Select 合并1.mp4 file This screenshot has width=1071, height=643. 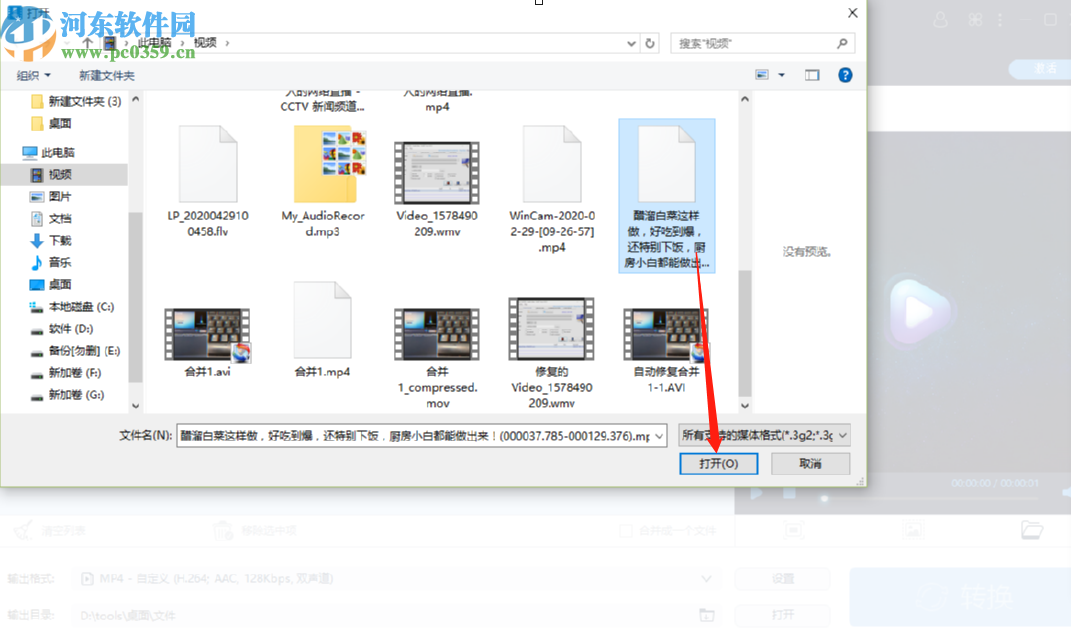coord(322,329)
